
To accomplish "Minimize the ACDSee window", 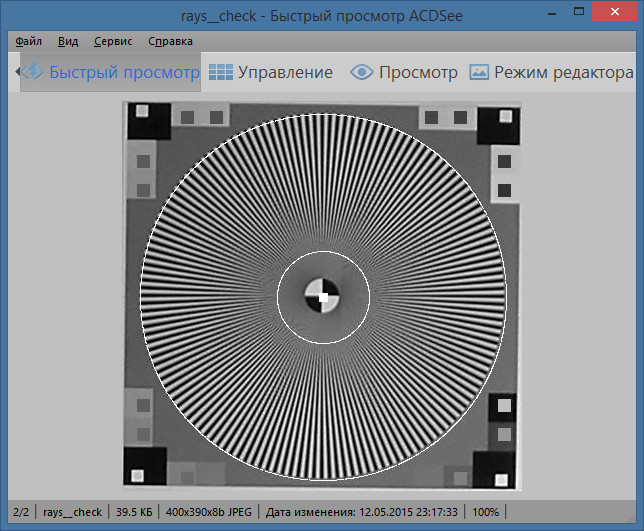I will (x=552, y=13).
